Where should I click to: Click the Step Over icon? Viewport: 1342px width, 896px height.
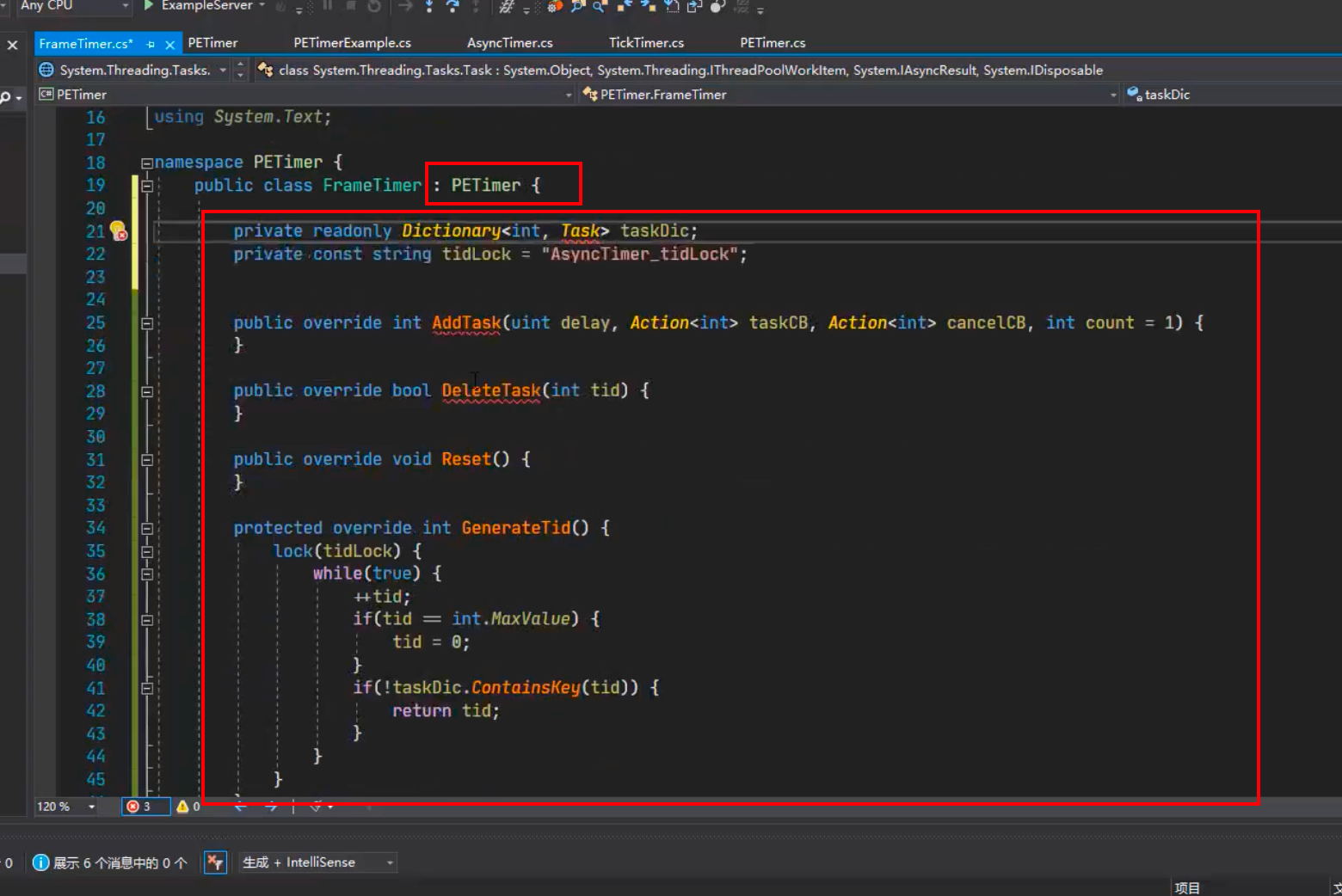452,6
